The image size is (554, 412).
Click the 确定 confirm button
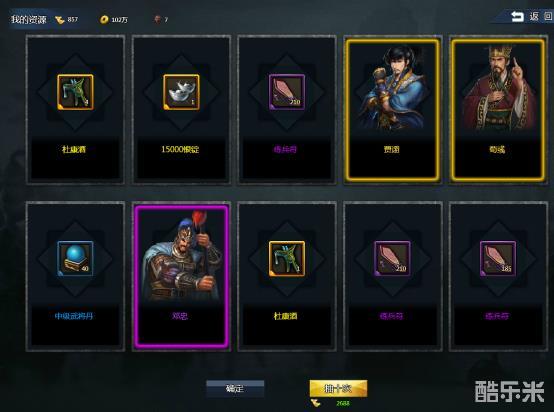[235, 389]
